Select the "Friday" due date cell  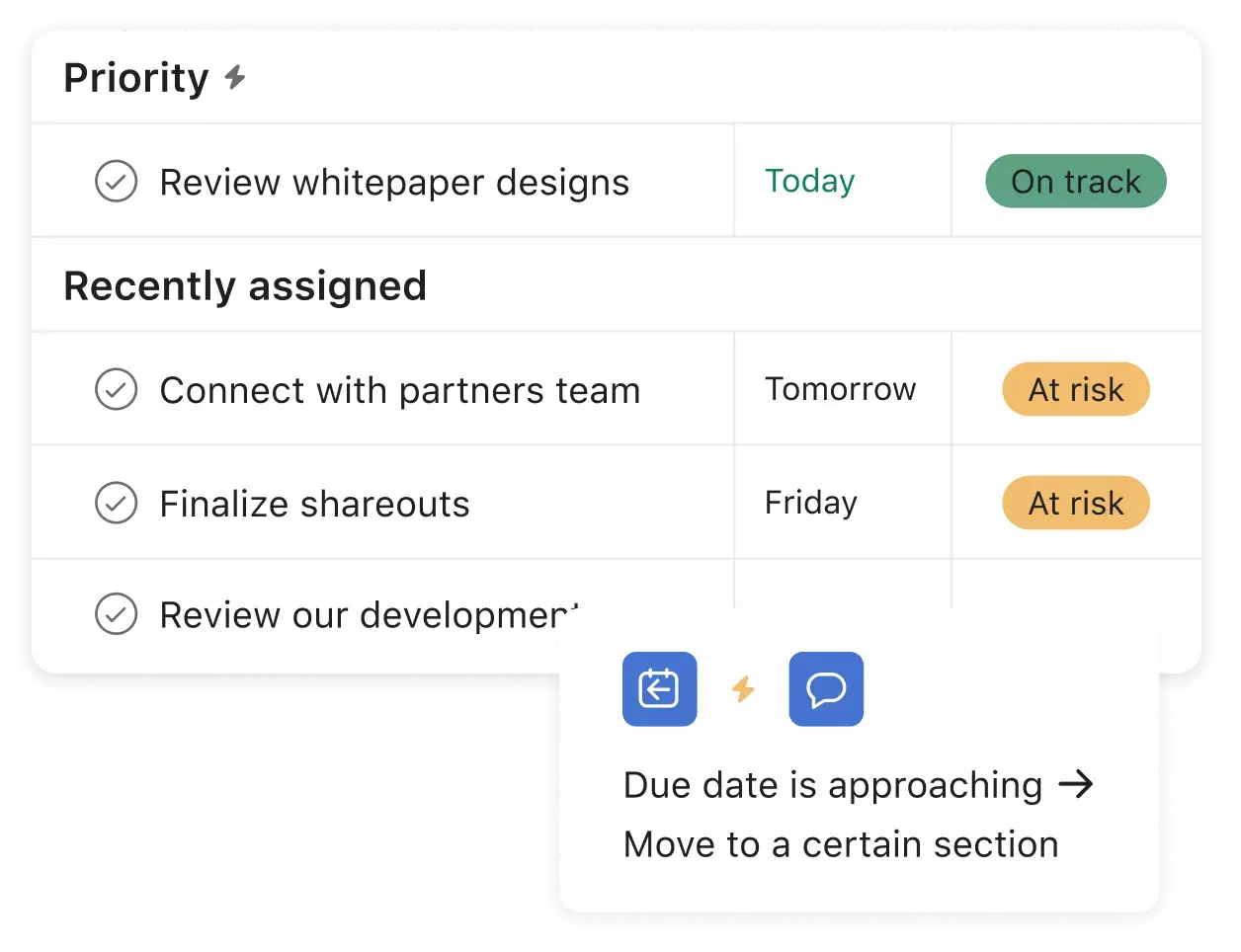[x=810, y=504]
